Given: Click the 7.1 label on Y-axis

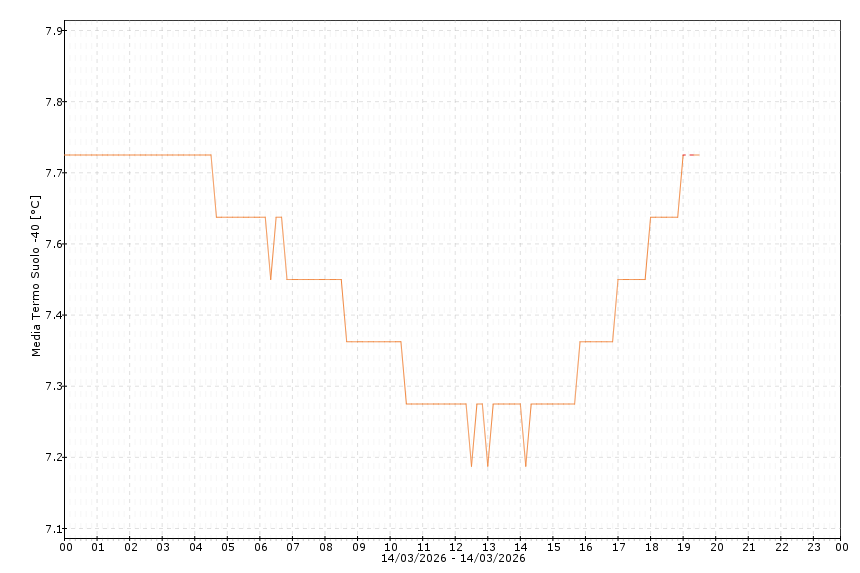Looking at the screenshot, I should click(x=49, y=529).
